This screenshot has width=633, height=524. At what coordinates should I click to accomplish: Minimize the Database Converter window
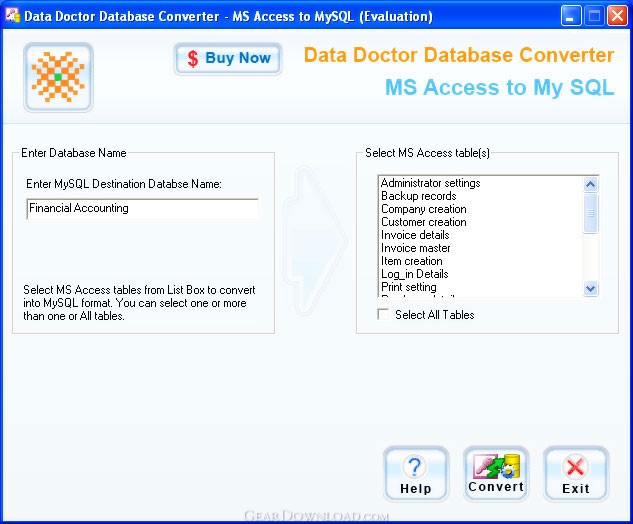tap(571, 16)
